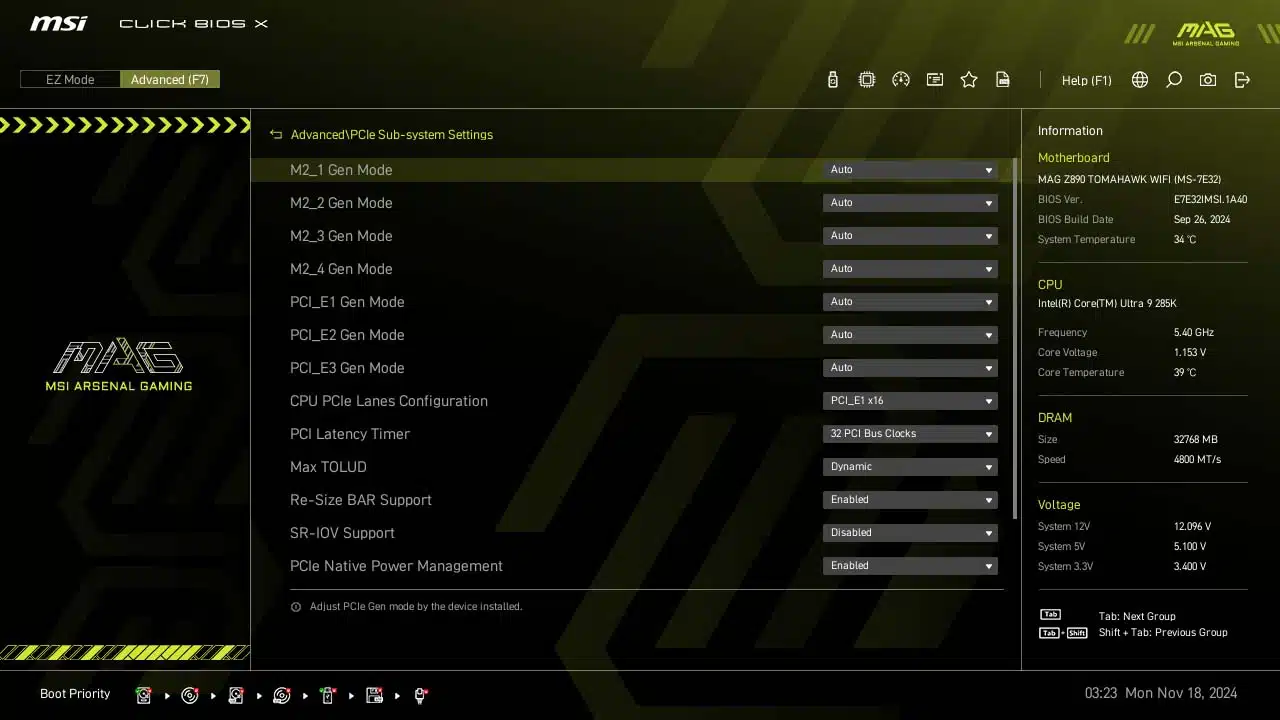Select the M2_3 Gen Mode label
The image size is (1280, 720).
tap(341, 236)
